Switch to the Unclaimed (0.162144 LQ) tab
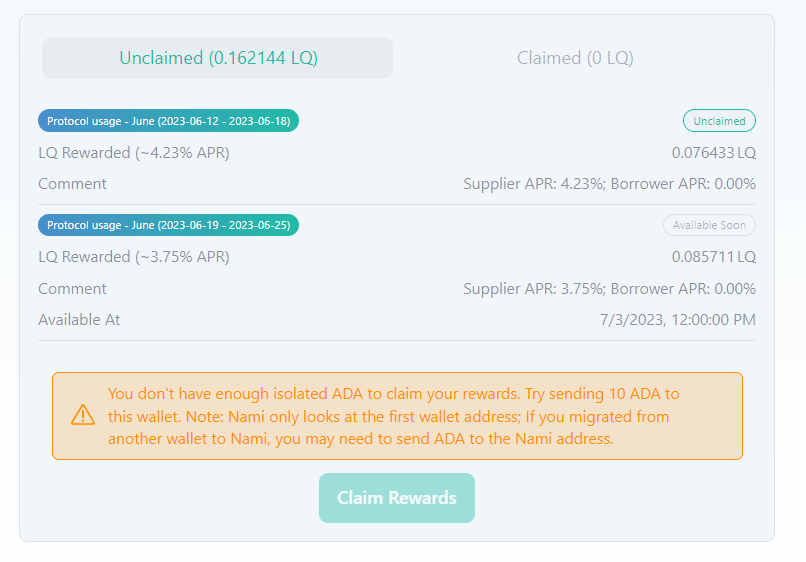 coord(217,58)
